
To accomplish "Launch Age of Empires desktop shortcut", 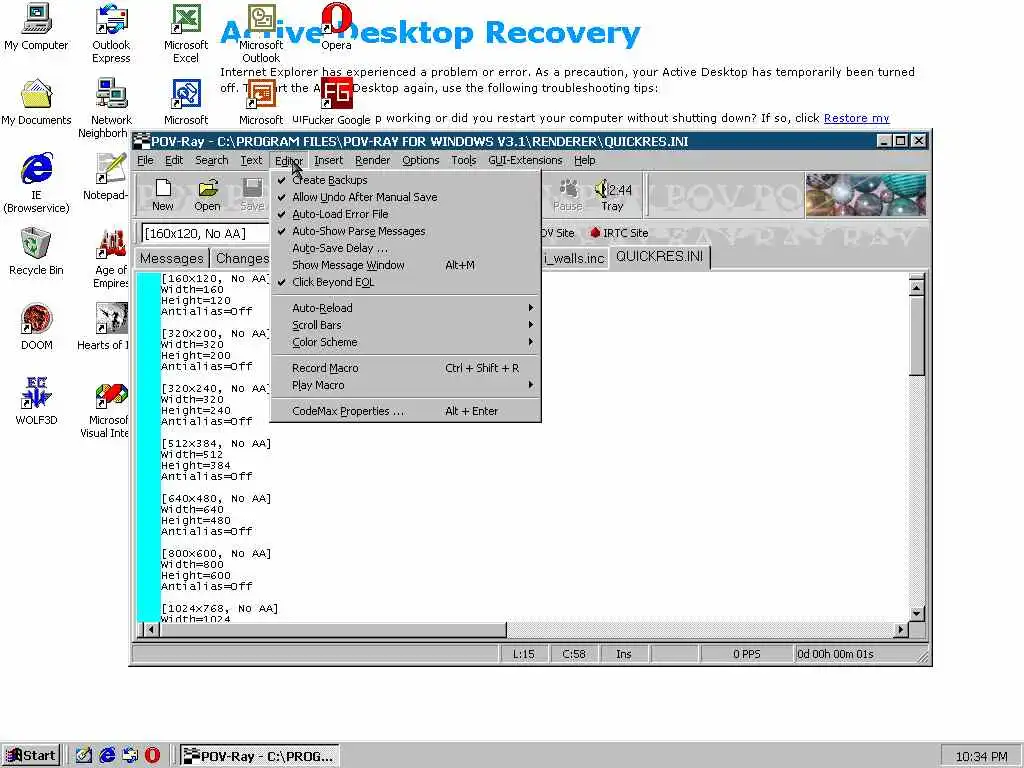I will (x=110, y=259).
